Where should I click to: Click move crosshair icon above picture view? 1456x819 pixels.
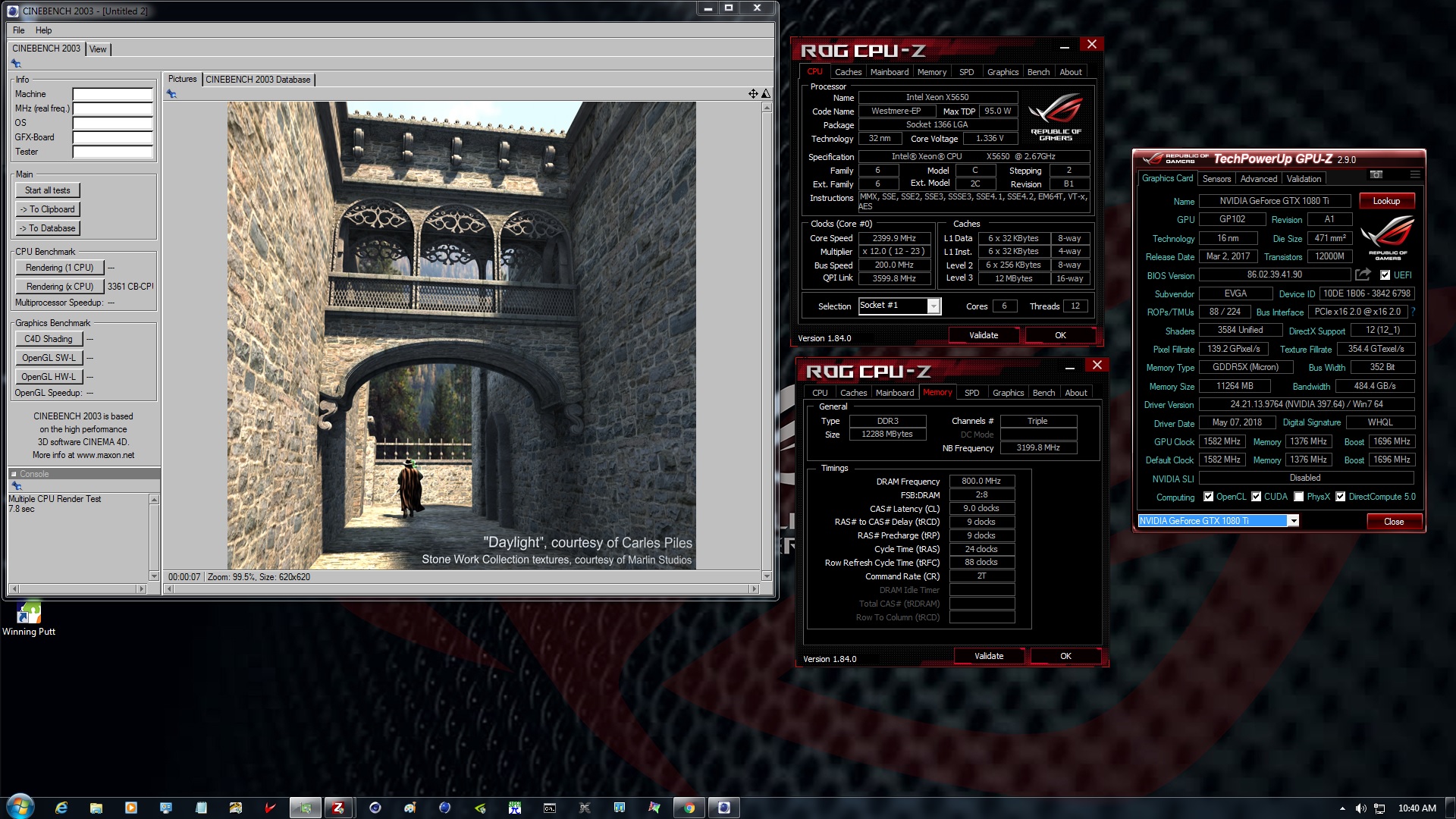click(x=753, y=94)
